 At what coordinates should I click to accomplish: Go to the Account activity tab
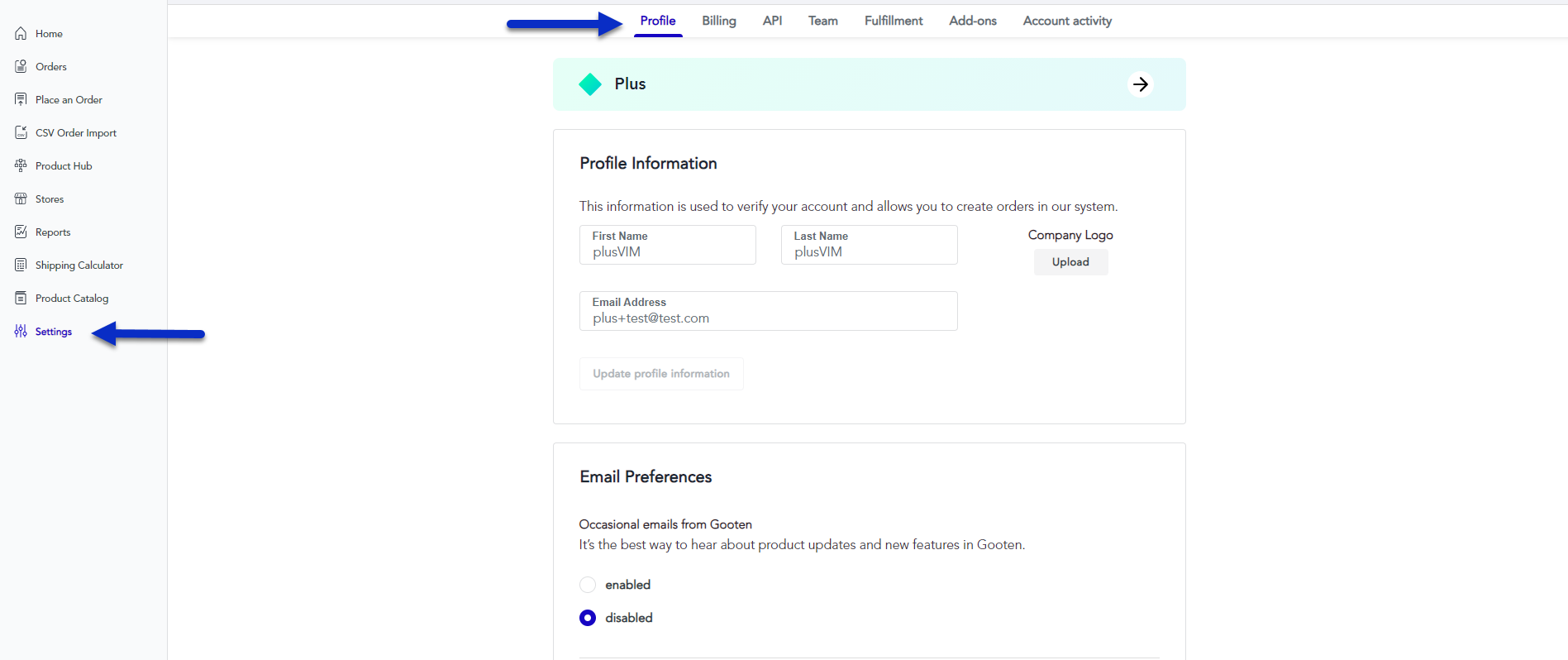point(1066,21)
